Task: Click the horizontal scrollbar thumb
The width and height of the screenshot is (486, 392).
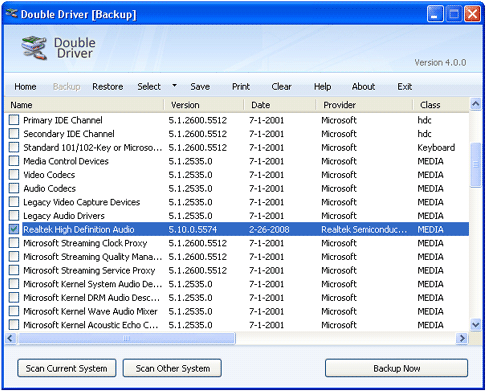Action: (x=127, y=338)
